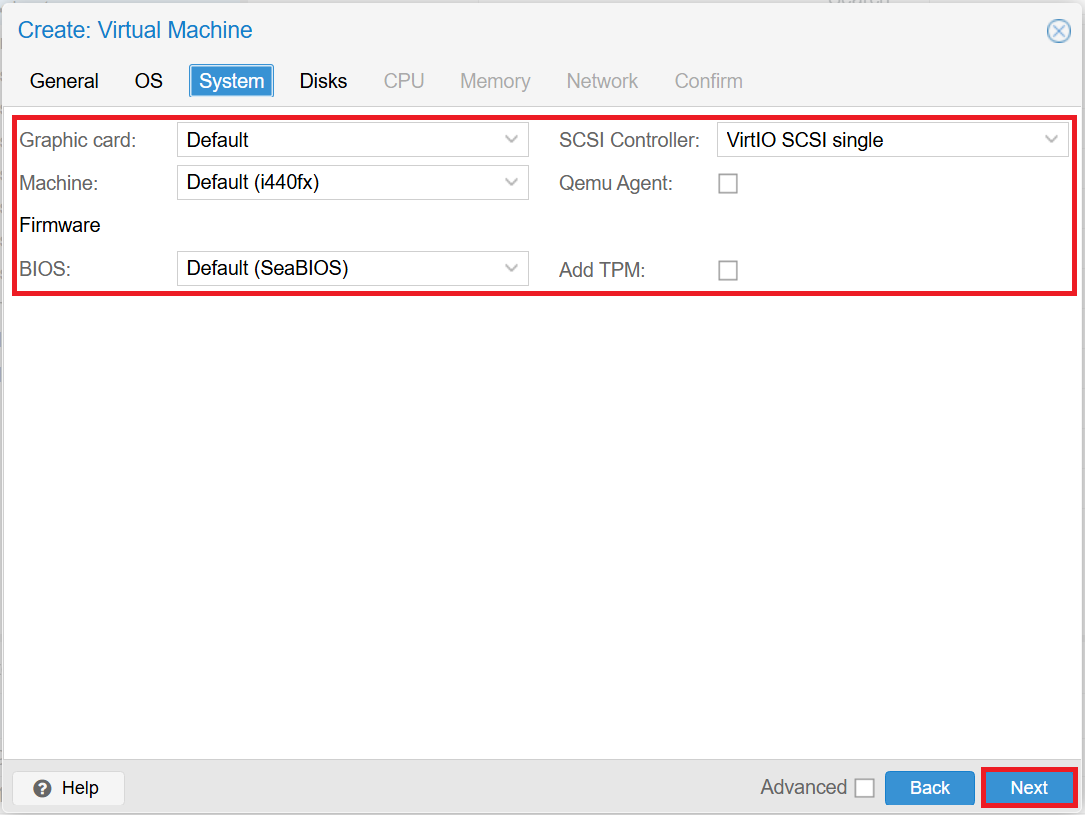Viewport: 1085px width, 815px height.
Task: Open the Machine dropdown showing Default (i440fx)
Action: (350, 182)
